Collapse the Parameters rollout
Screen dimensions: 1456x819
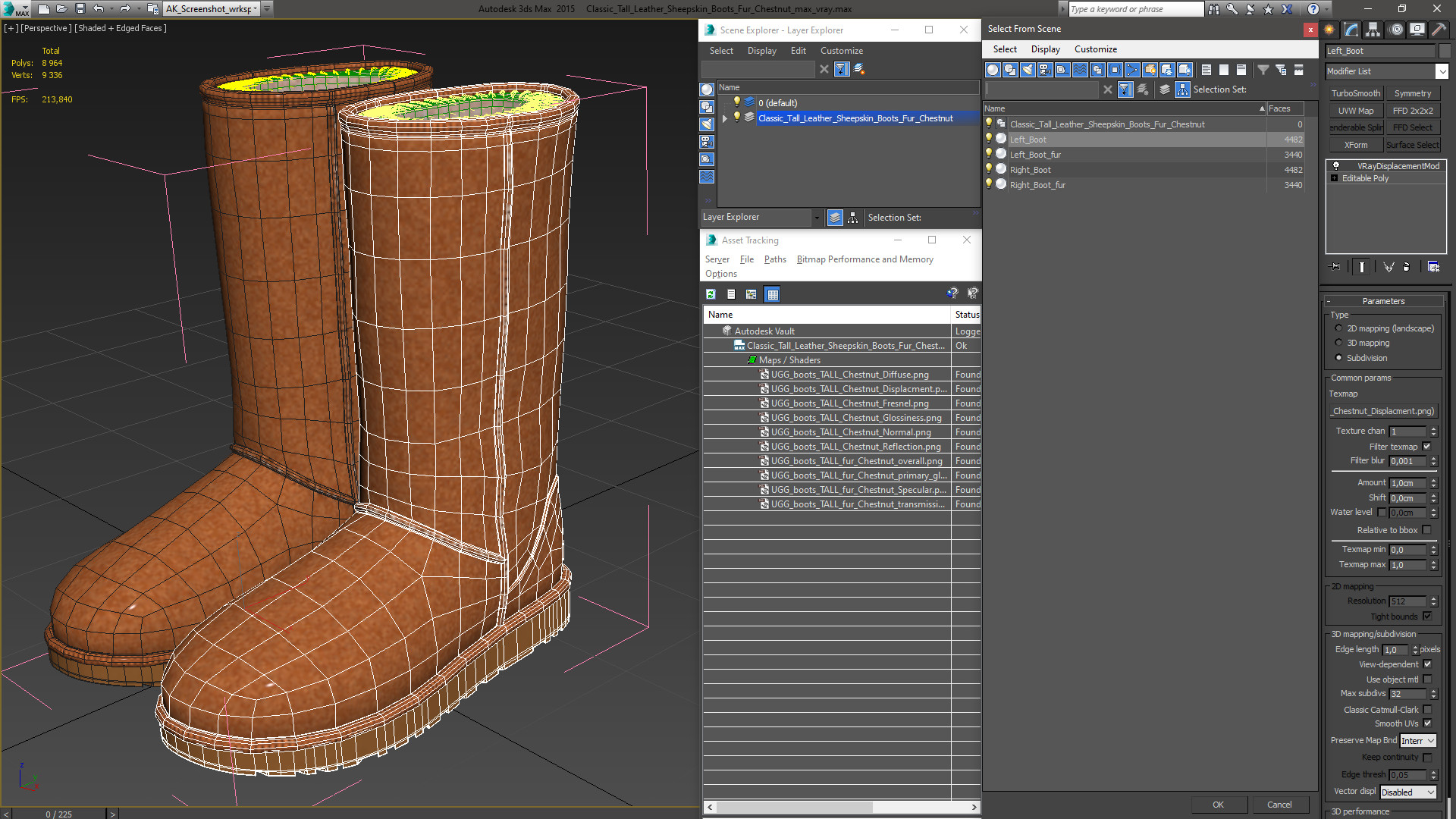(1383, 301)
